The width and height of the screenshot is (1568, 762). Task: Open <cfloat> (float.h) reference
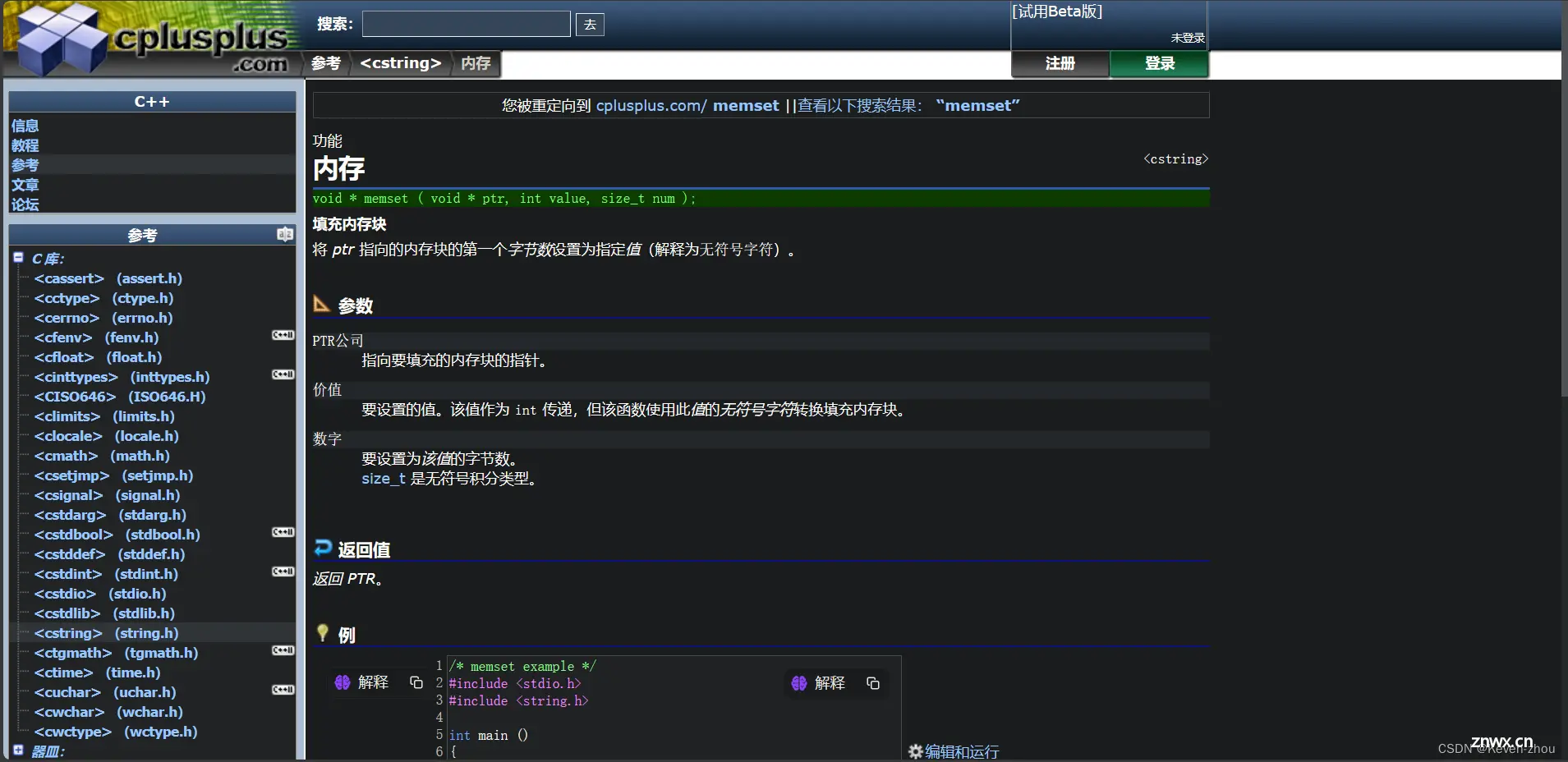pos(98,357)
